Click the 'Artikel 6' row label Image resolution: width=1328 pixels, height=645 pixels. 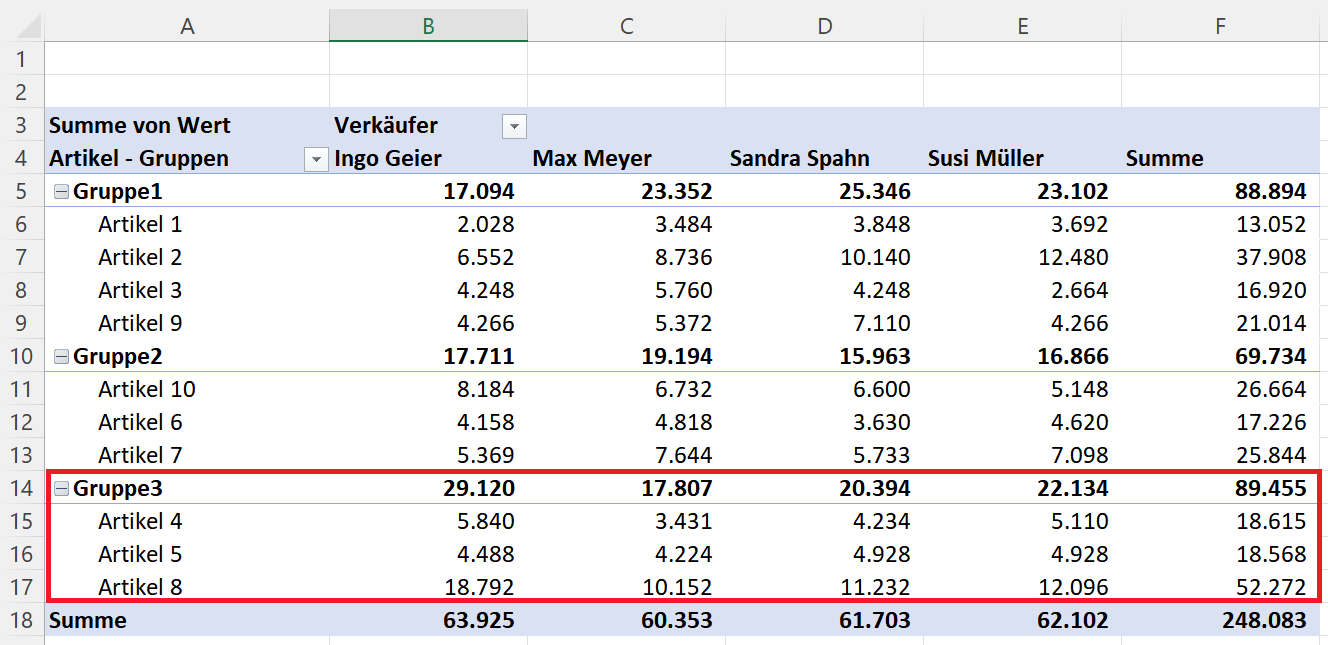pyautogui.click(x=140, y=422)
